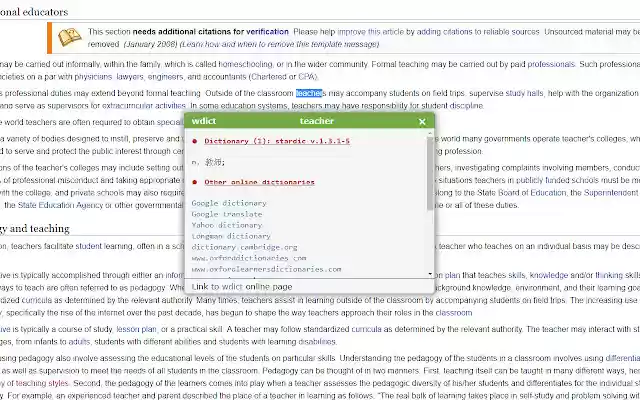This screenshot has width=640, height=400.
Task: Click the red bullet beside Other online dictionaries
Action: [x=195, y=182]
